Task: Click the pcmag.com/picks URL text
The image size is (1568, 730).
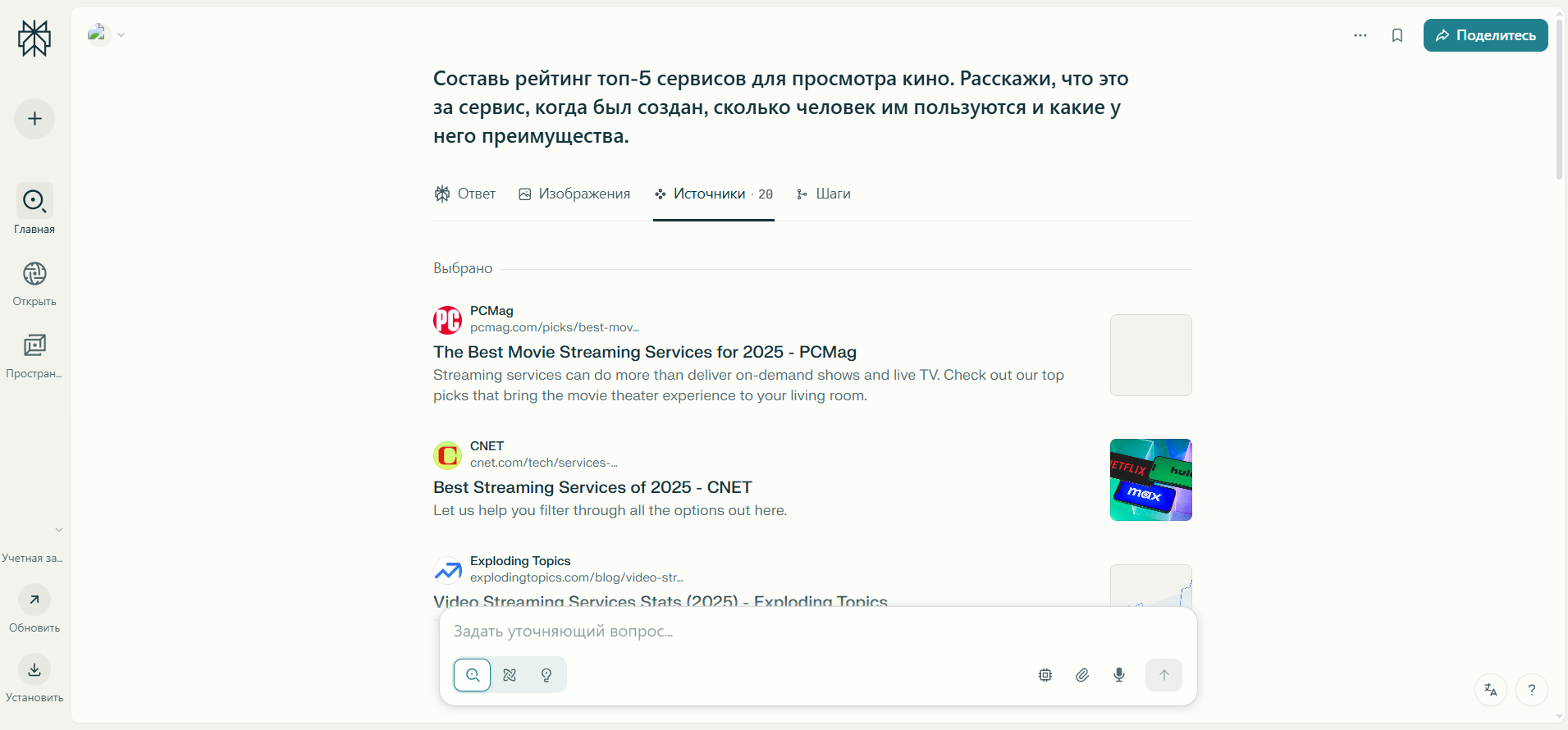Action: click(x=555, y=327)
